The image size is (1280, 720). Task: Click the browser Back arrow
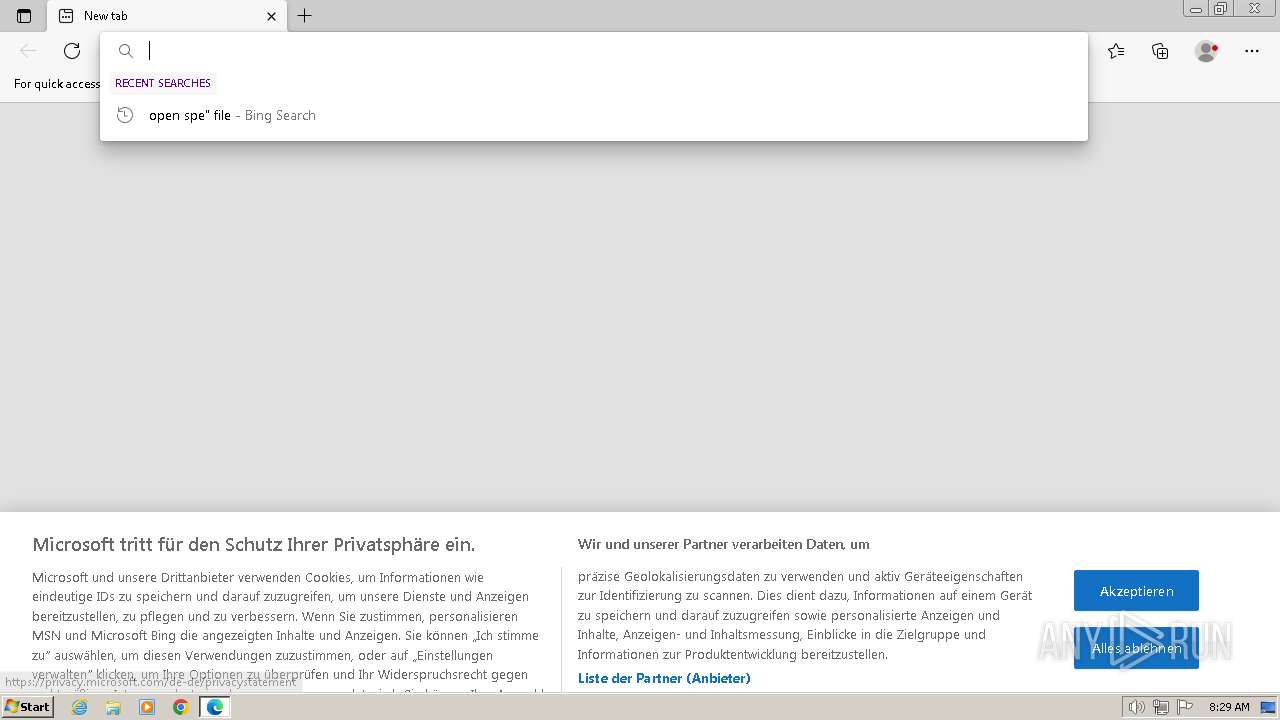point(28,51)
